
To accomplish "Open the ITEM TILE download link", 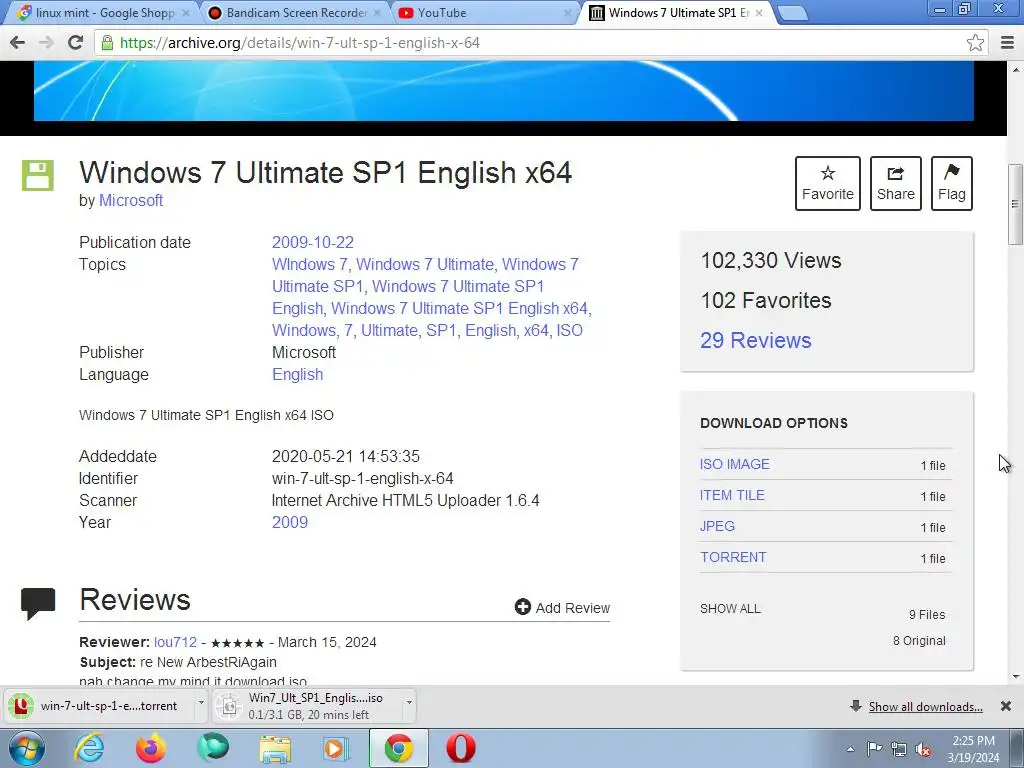I will [x=732, y=495].
